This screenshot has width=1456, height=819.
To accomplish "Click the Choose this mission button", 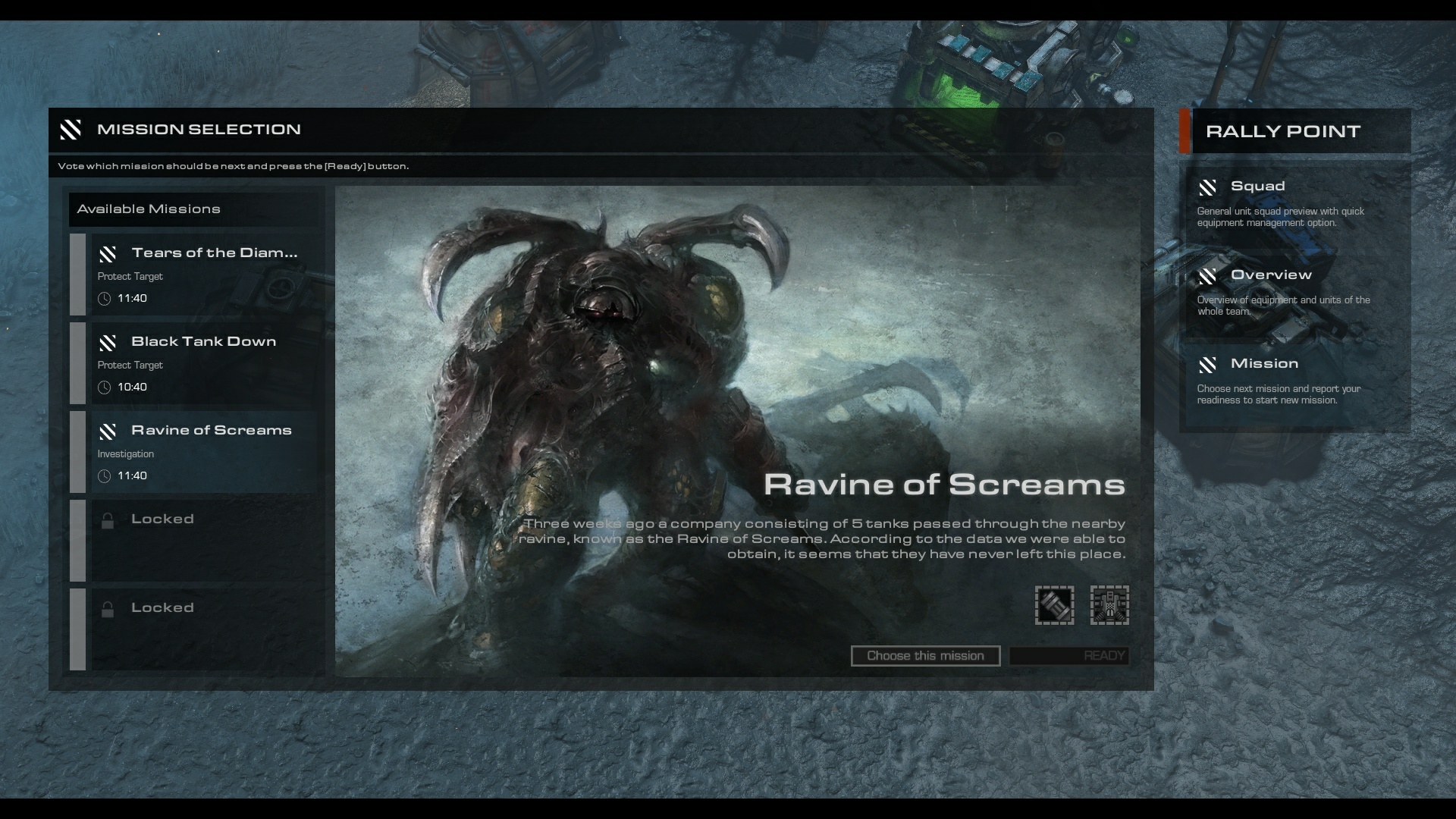I will (x=925, y=656).
